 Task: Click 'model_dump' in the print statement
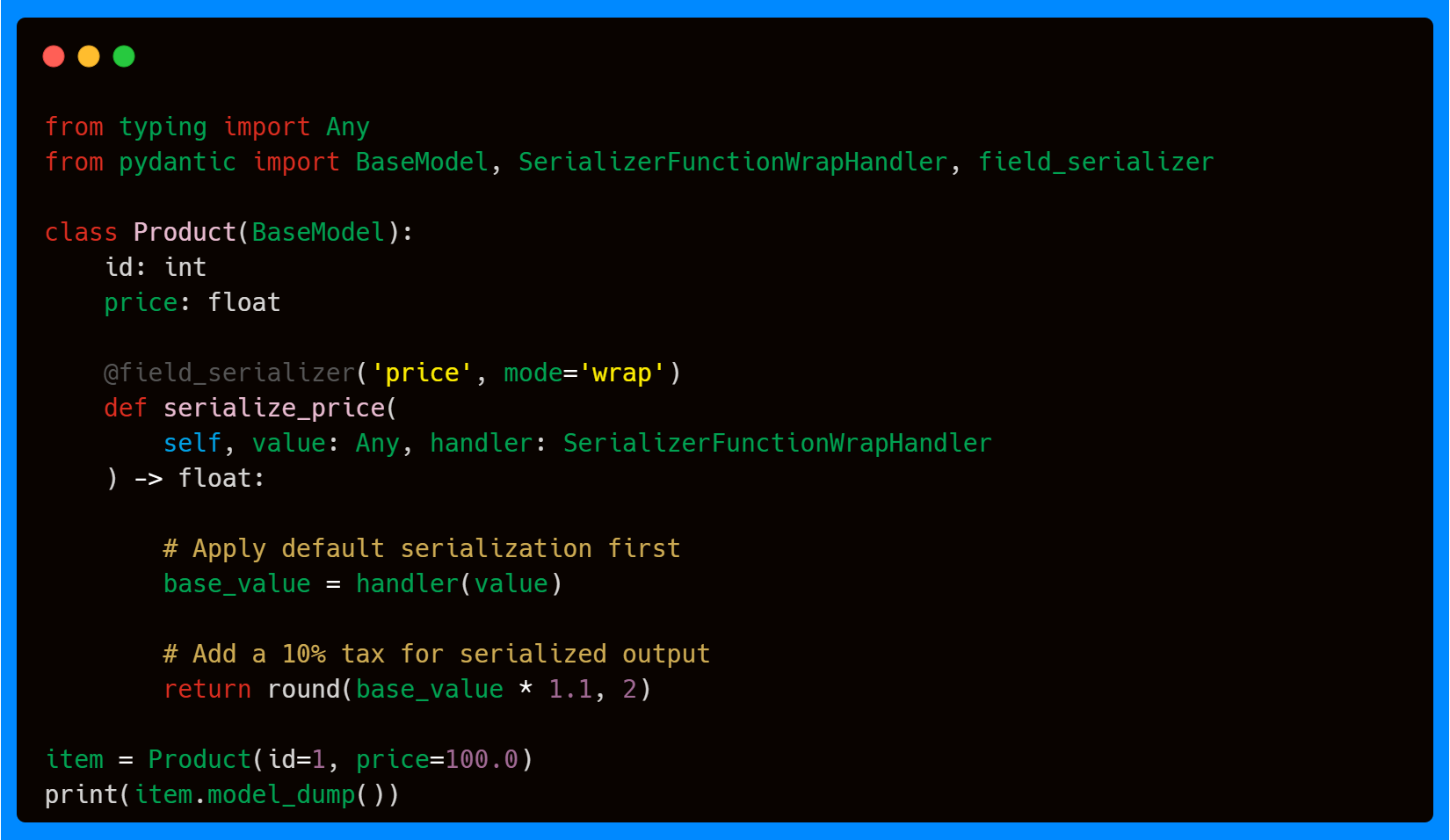(x=281, y=795)
